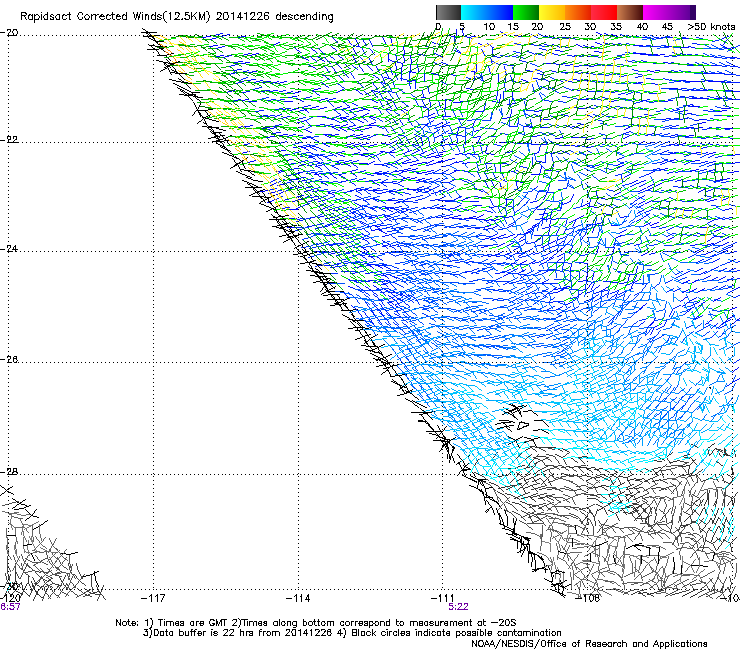
Task: Click the 'Data buffer is 22 hrs' note line
Action: (x=352, y=633)
